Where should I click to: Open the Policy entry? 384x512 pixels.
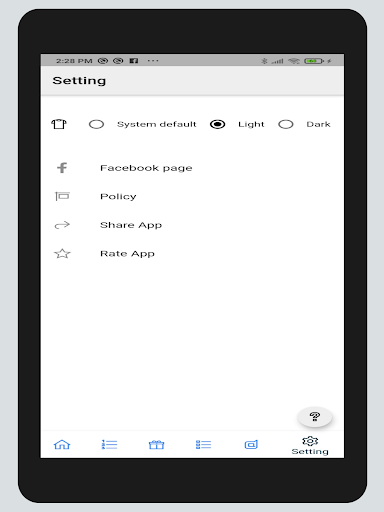[x=118, y=197]
